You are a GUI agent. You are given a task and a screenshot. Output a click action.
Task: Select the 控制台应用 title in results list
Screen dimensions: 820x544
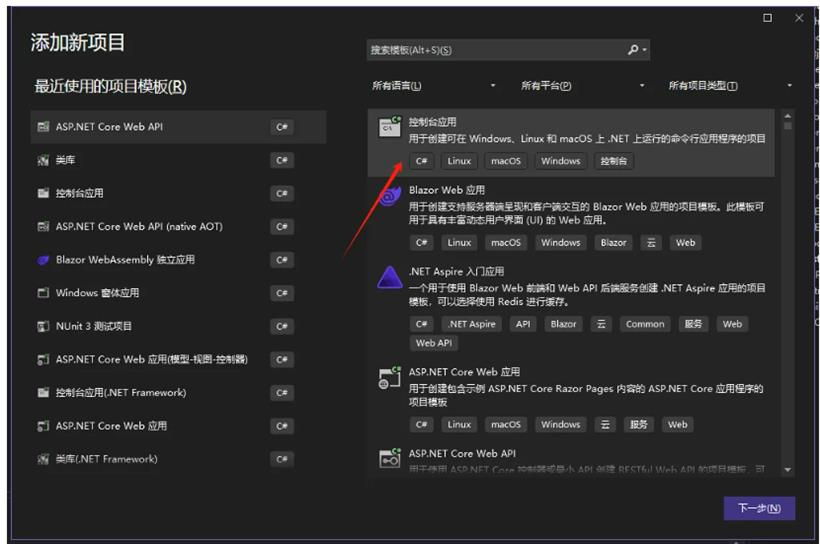pyautogui.click(x=432, y=122)
